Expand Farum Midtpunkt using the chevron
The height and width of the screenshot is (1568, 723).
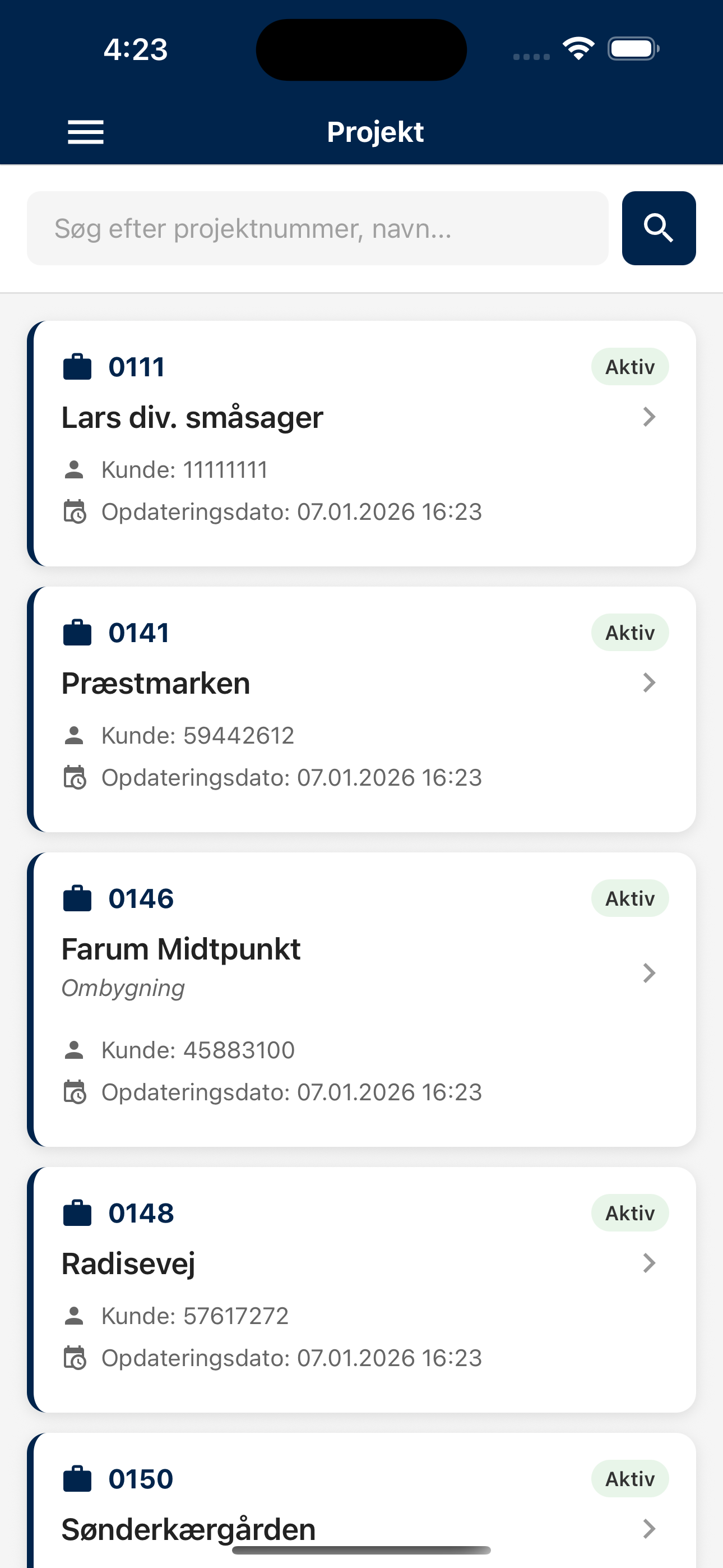tap(650, 972)
